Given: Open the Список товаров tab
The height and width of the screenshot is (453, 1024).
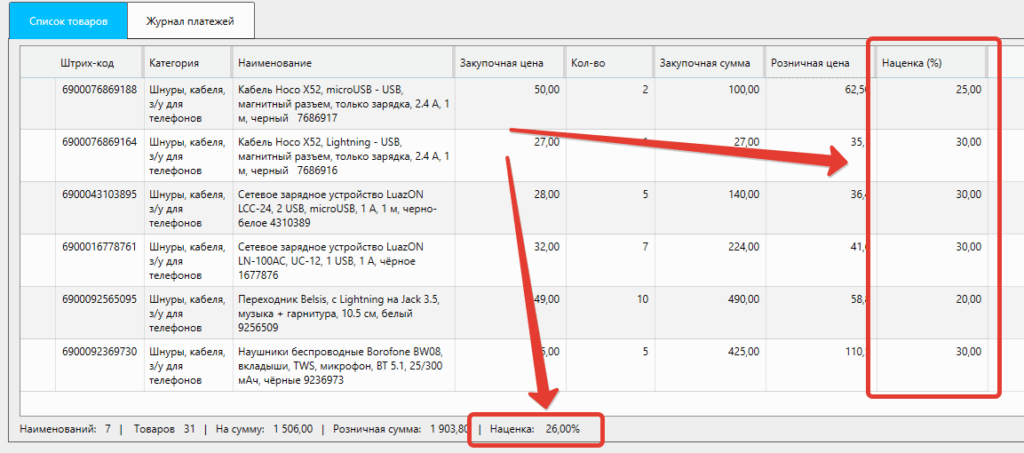Looking at the screenshot, I should (x=64, y=21).
